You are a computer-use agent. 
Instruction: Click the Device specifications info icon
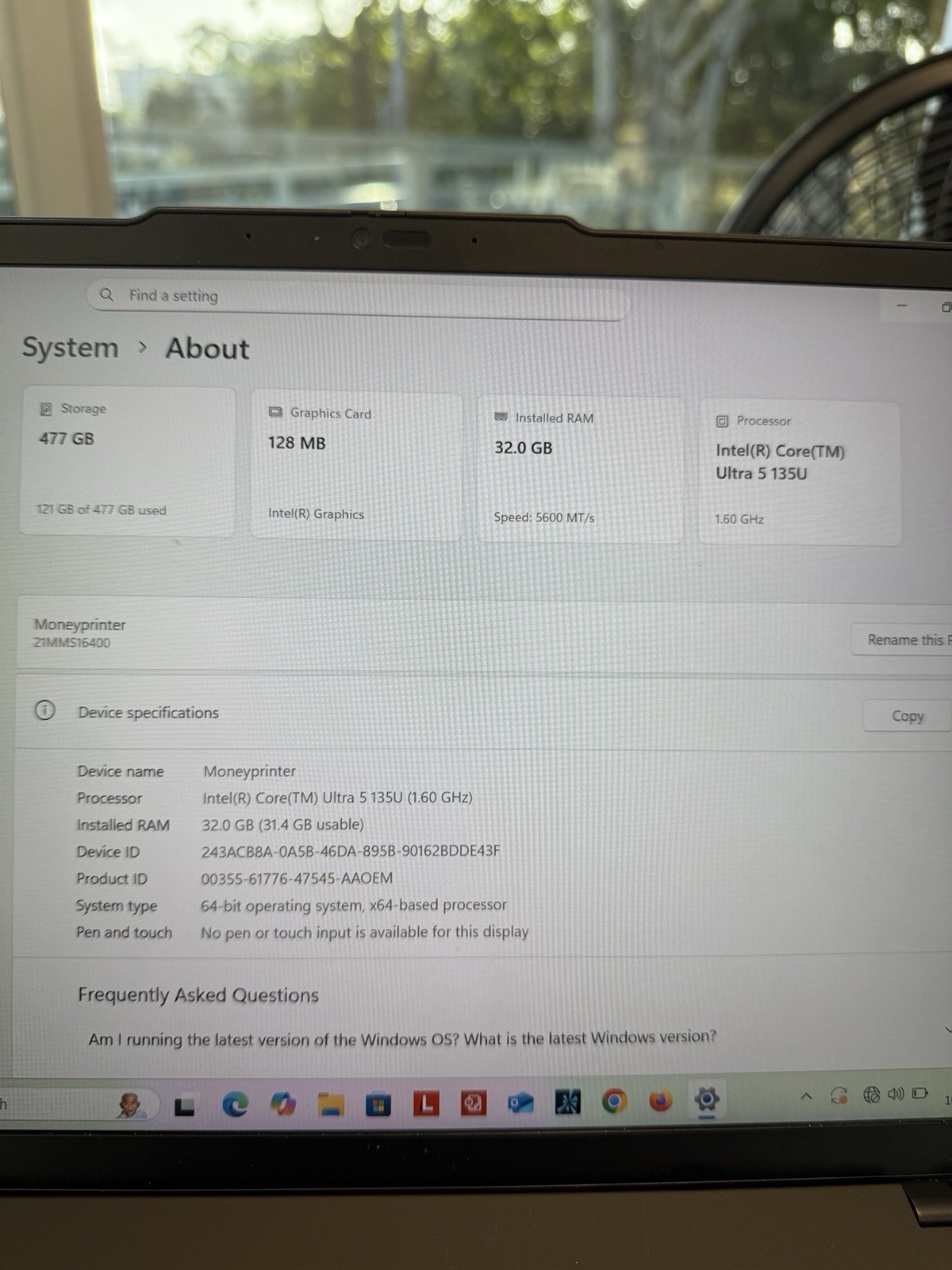tap(45, 710)
